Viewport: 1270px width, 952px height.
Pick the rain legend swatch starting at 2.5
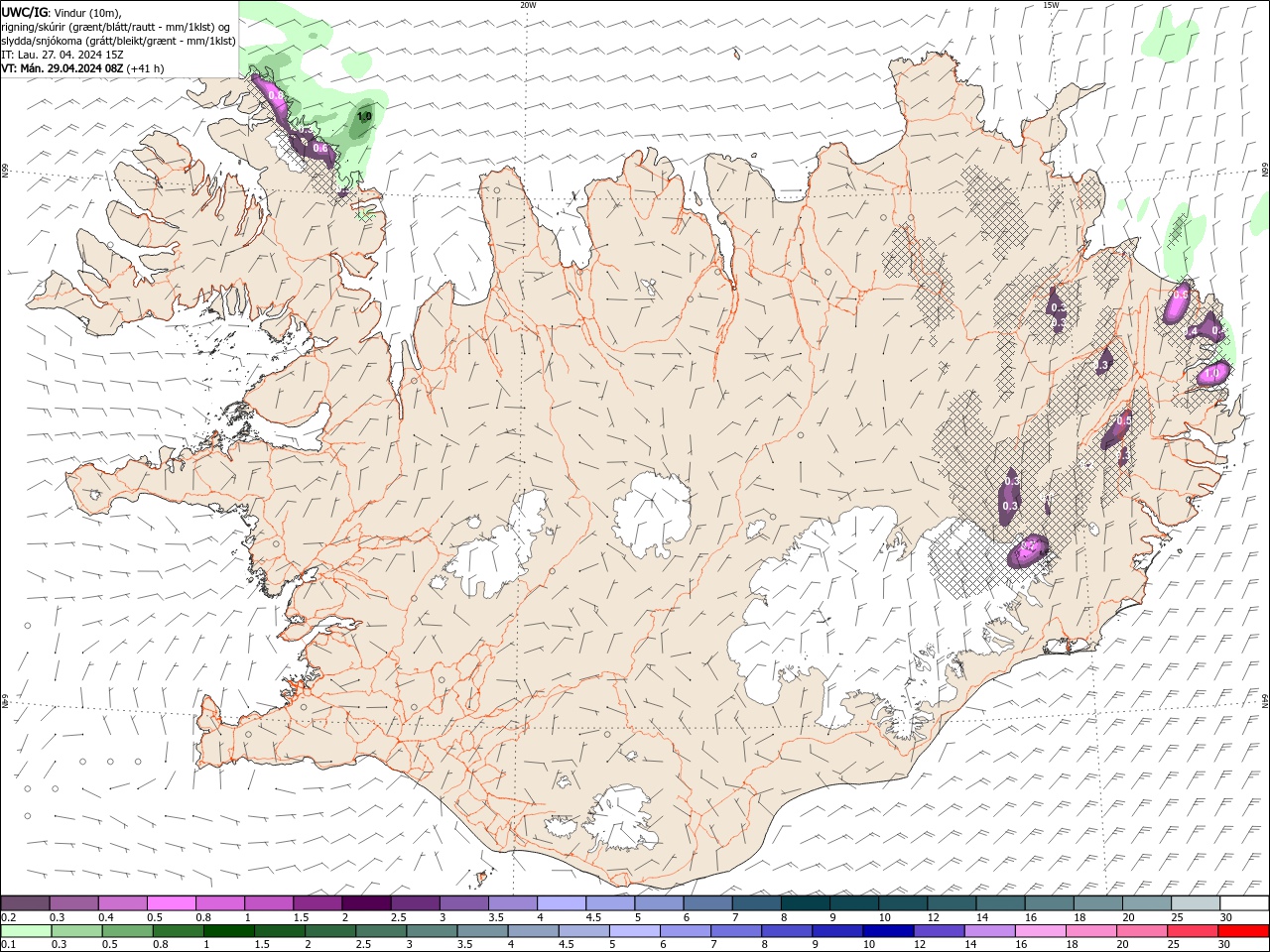381,931
